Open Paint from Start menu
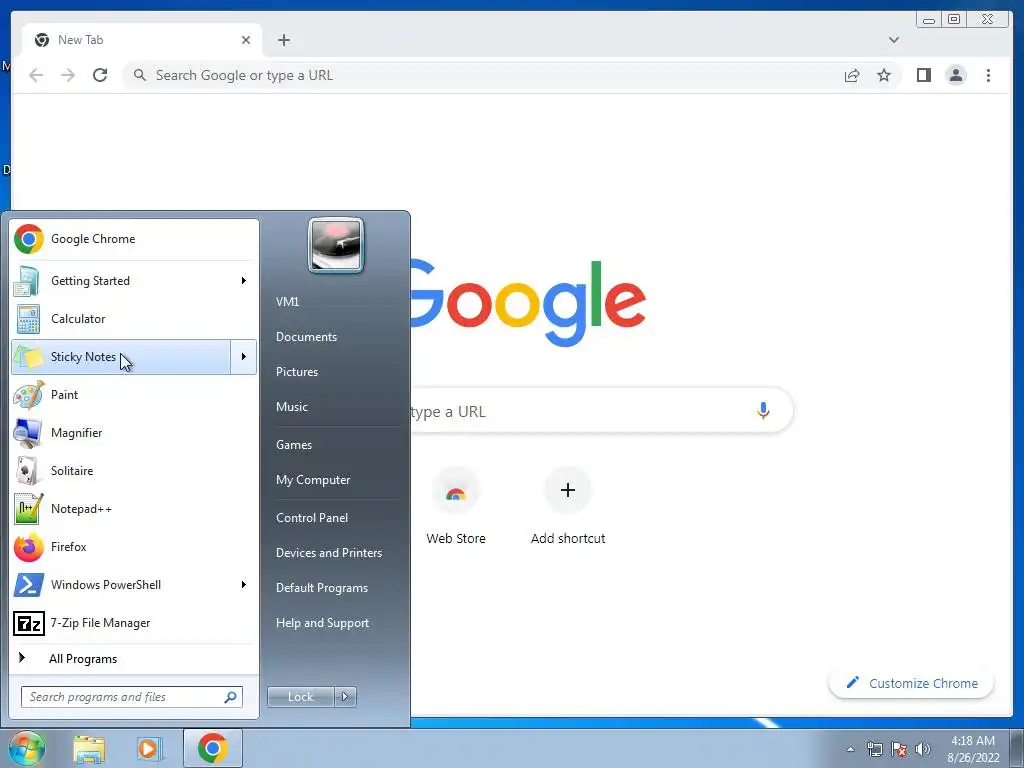The width and height of the screenshot is (1024, 768). pos(134,394)
